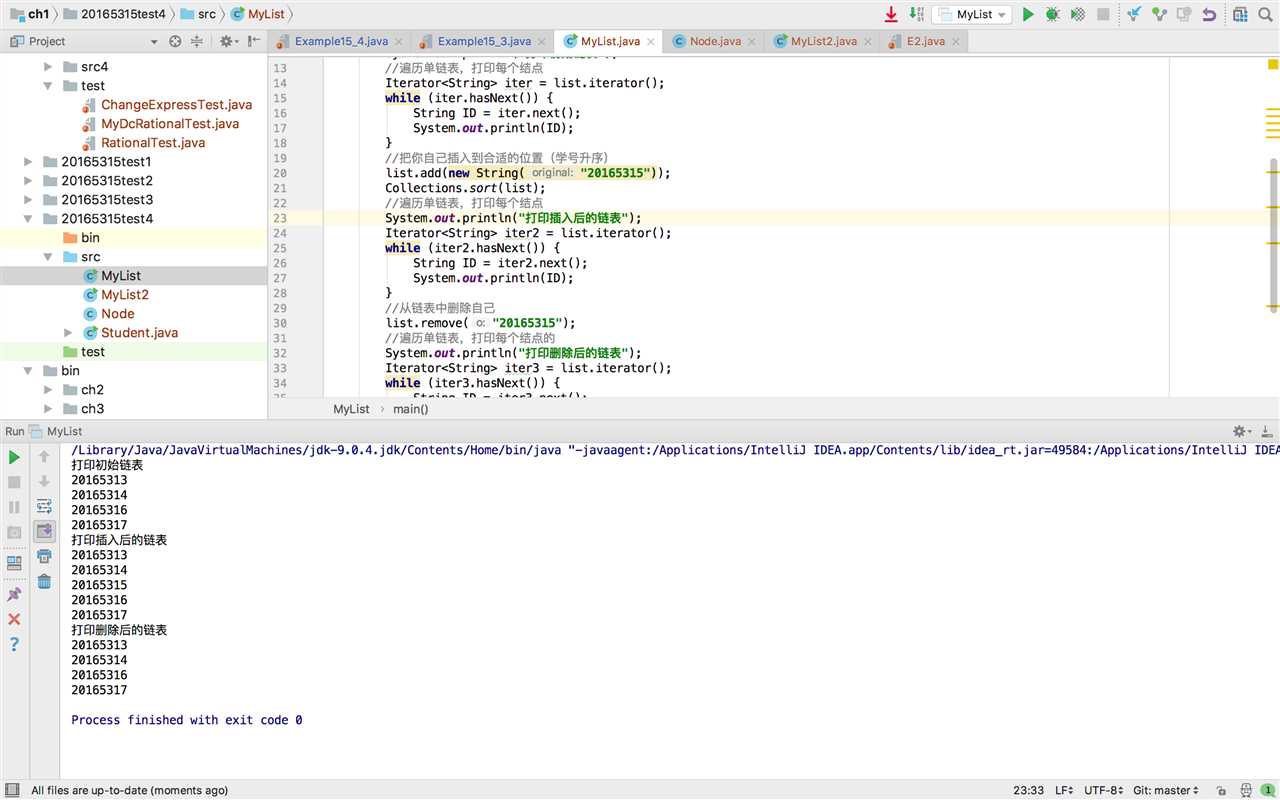
Task: Switch to the Example15_3.java tab
Action: point(484,41)
